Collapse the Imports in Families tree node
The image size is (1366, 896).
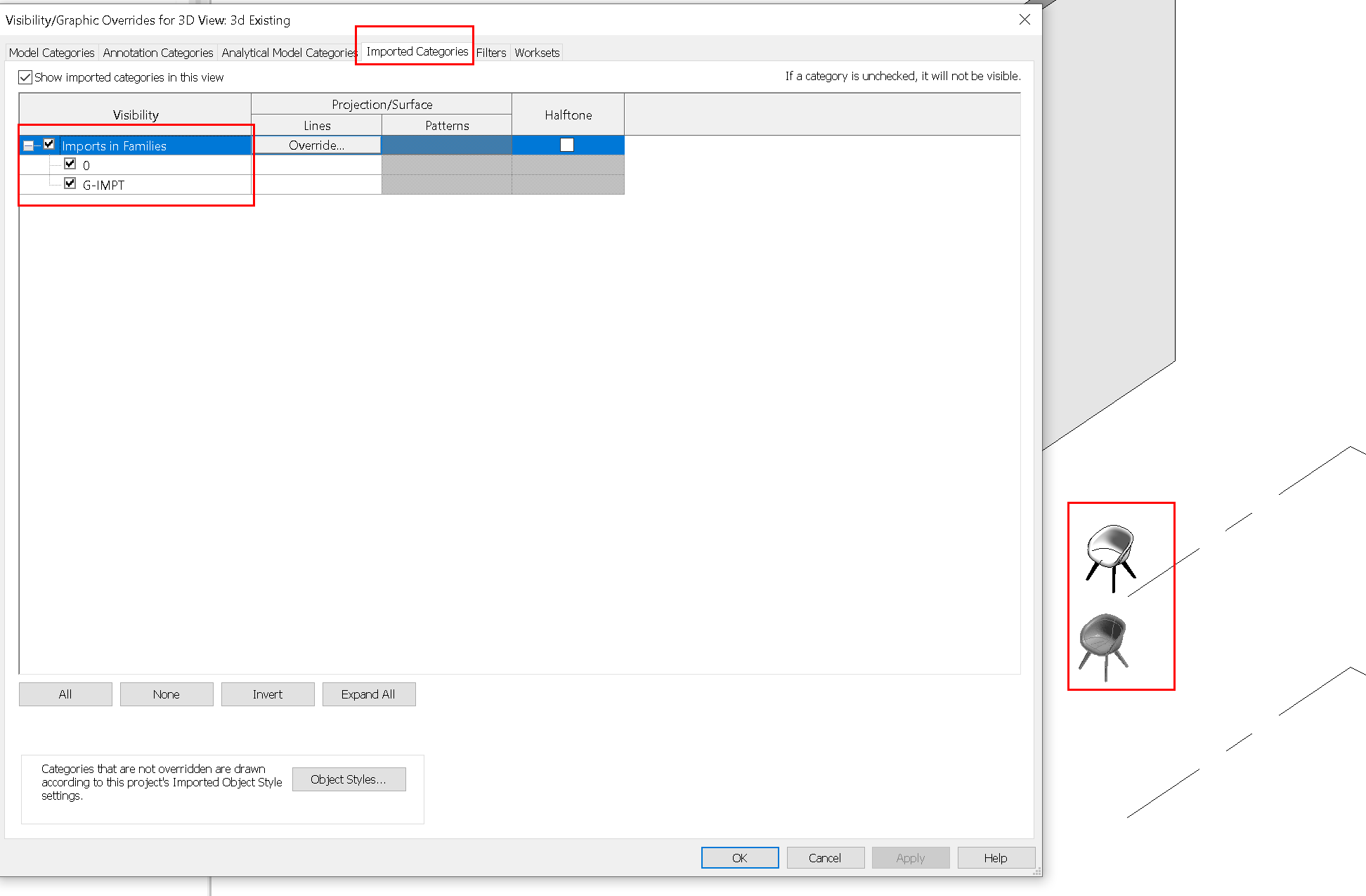coord(28,145)
